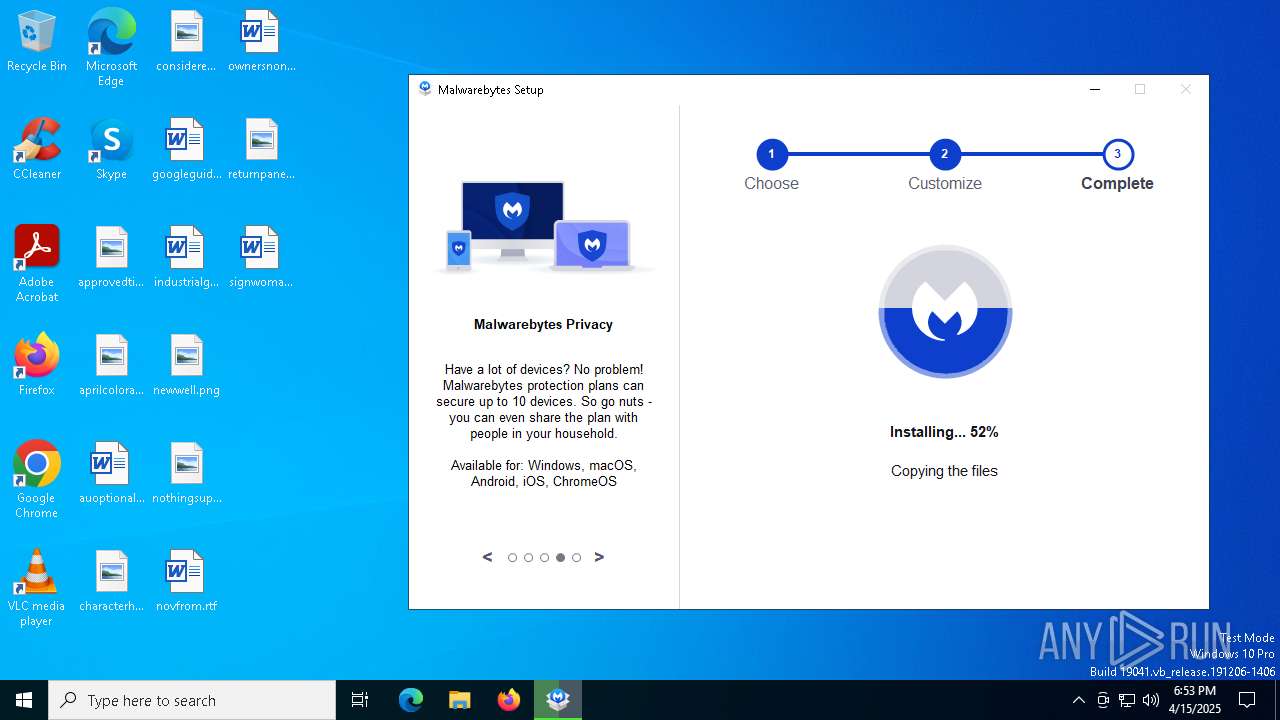Open the Recycle Bin desktop icon
This screenshot has height=720, width=1280.
(37, 41)
